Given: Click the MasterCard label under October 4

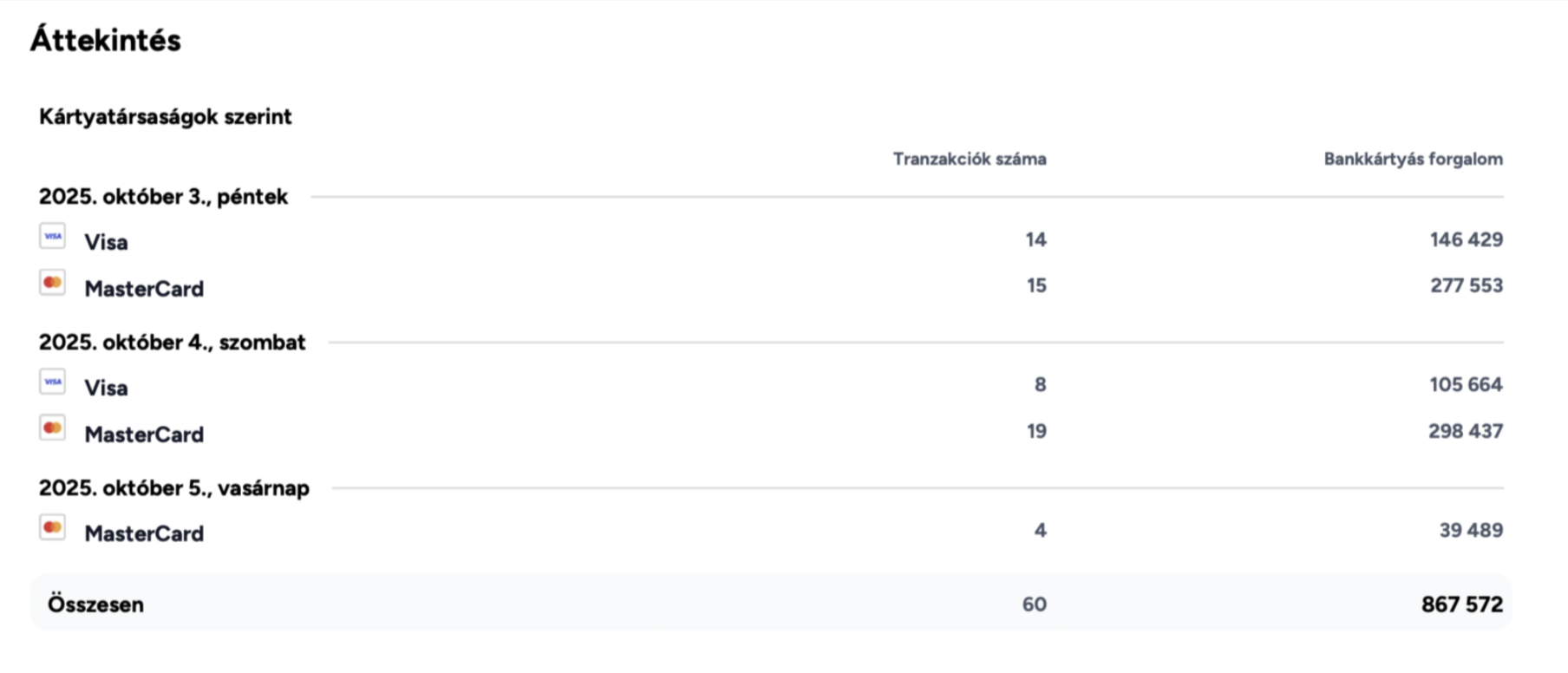Looking at the screenshot, I should [x=144, y=435].
